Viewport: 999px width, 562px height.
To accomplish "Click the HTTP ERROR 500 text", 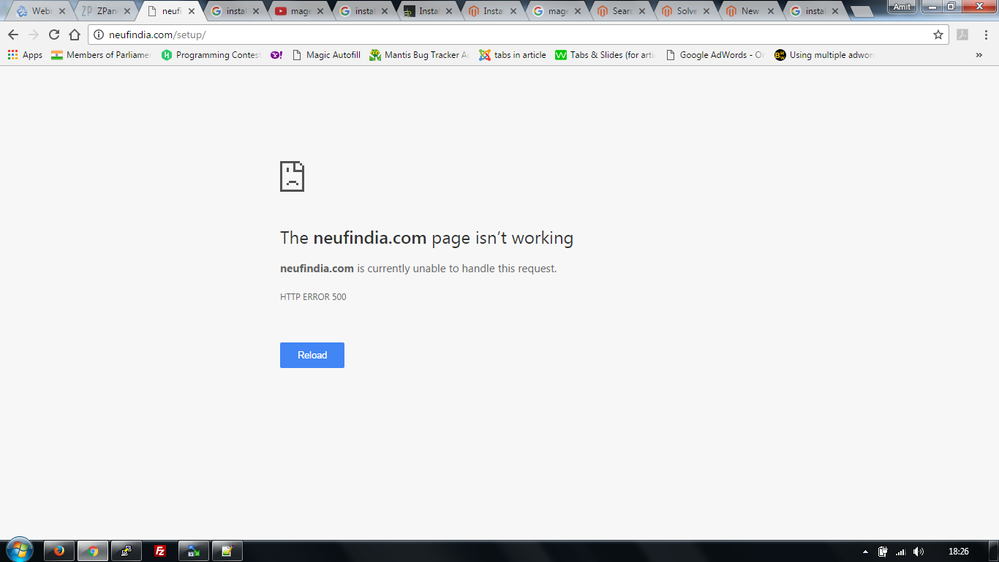I will (x=313, y=297).
